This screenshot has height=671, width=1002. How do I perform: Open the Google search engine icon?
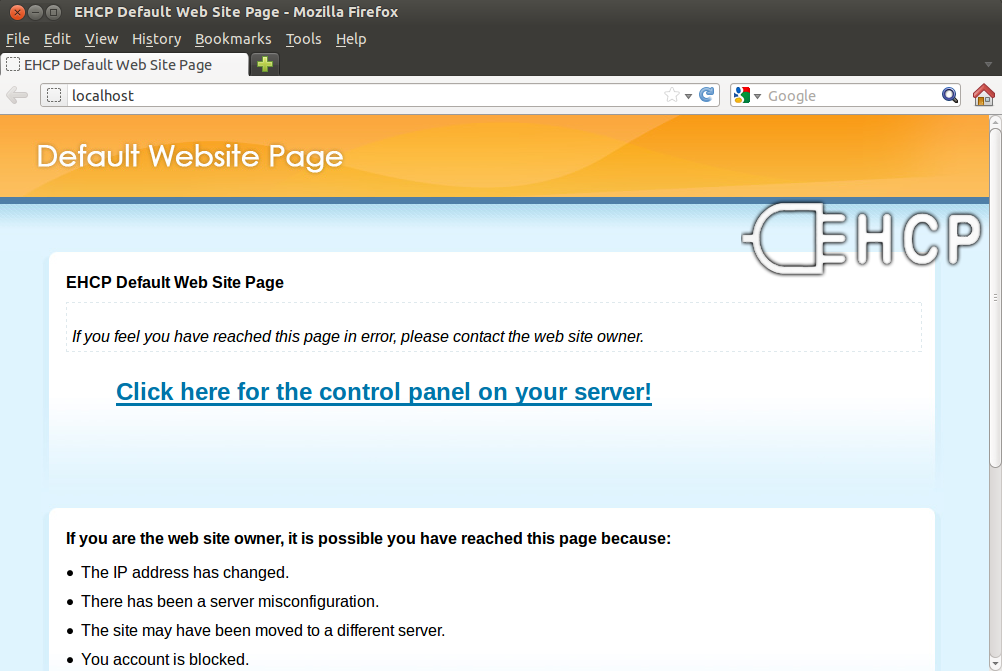742,95
